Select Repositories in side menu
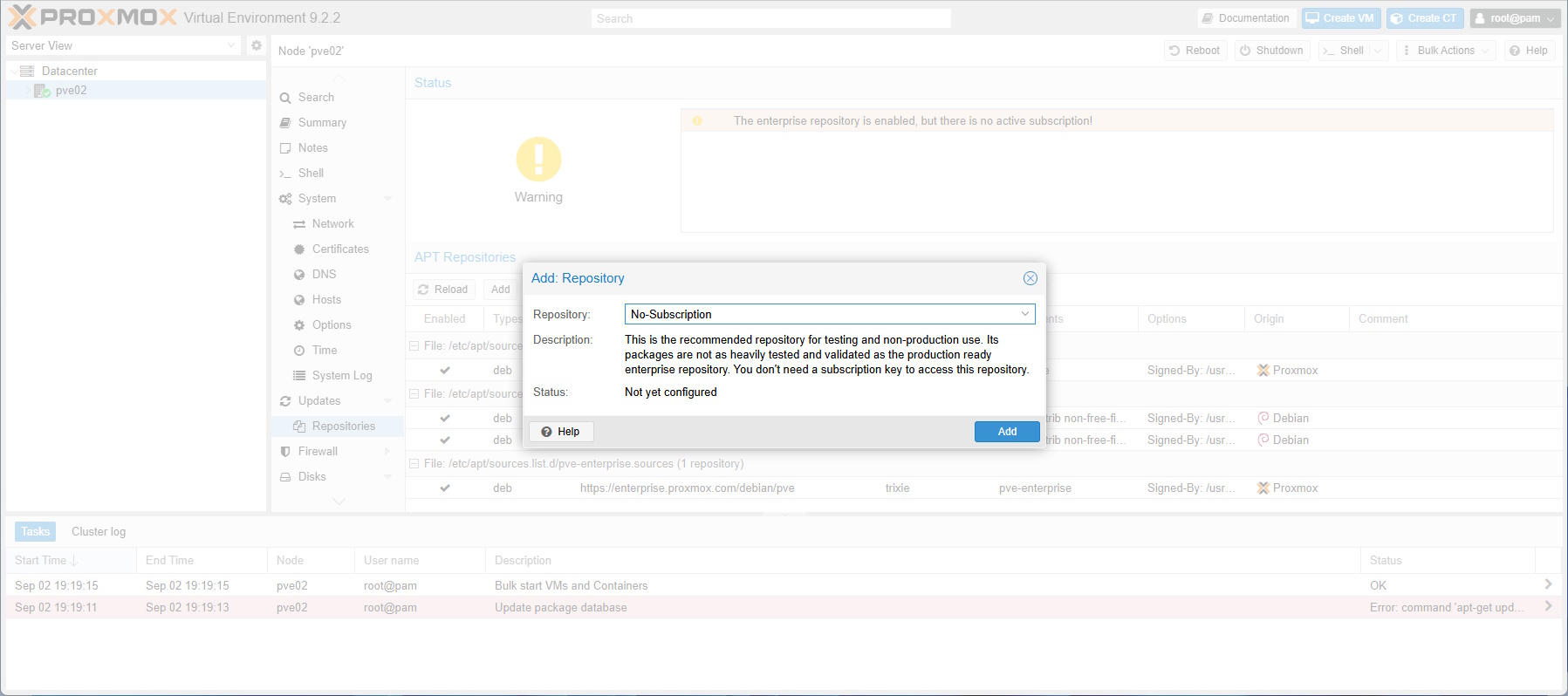Image resolution: width=1568 pixels, height=696 pixels. point(337,426)
